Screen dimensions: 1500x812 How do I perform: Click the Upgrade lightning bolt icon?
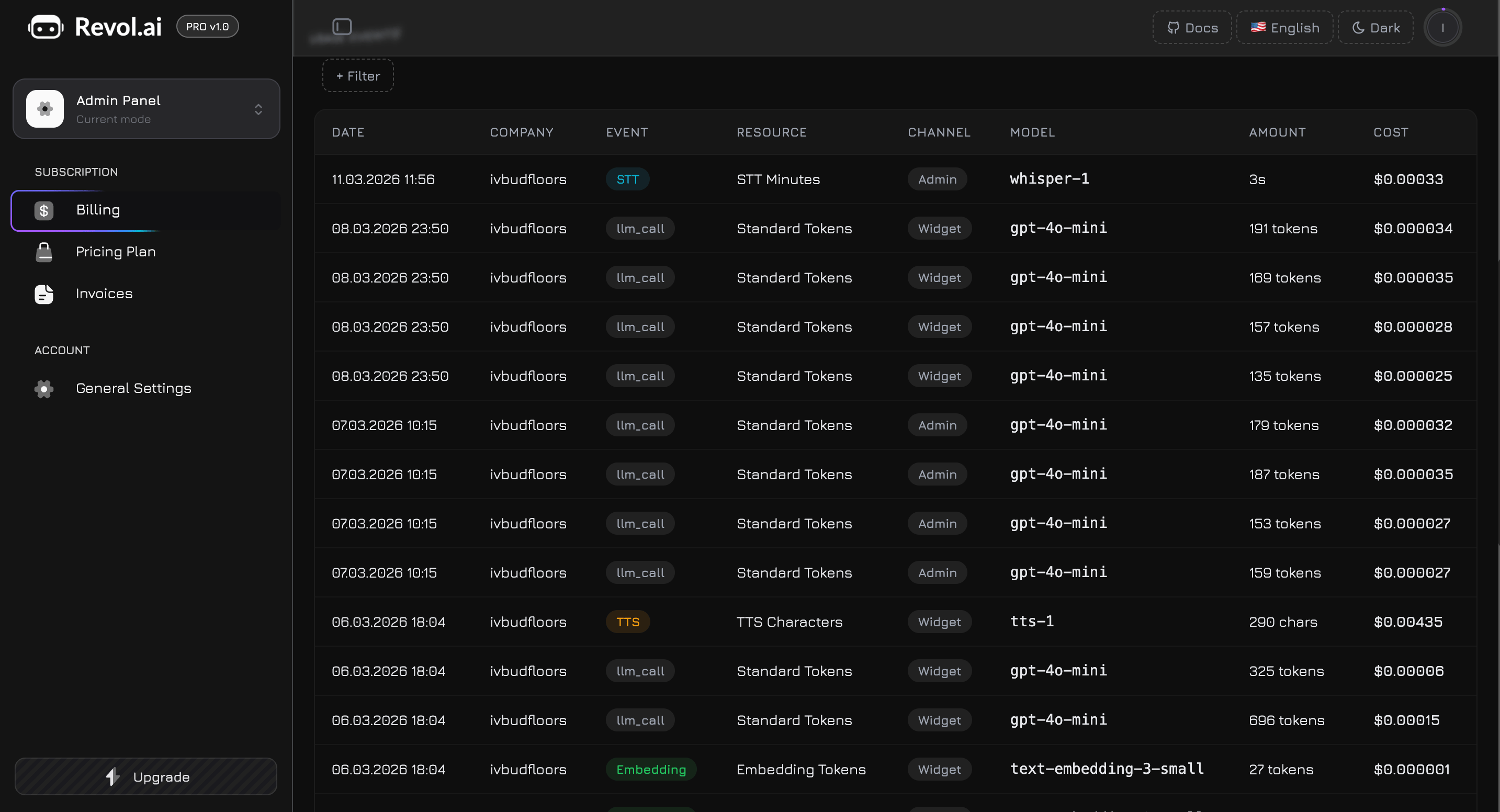tap(113, 776)
